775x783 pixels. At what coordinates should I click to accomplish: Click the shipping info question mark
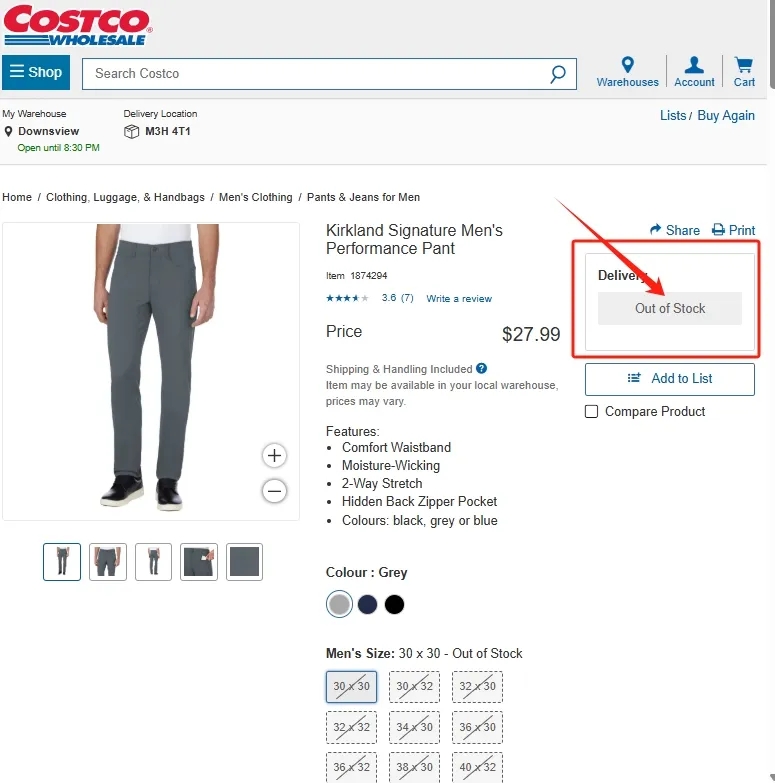481,369
